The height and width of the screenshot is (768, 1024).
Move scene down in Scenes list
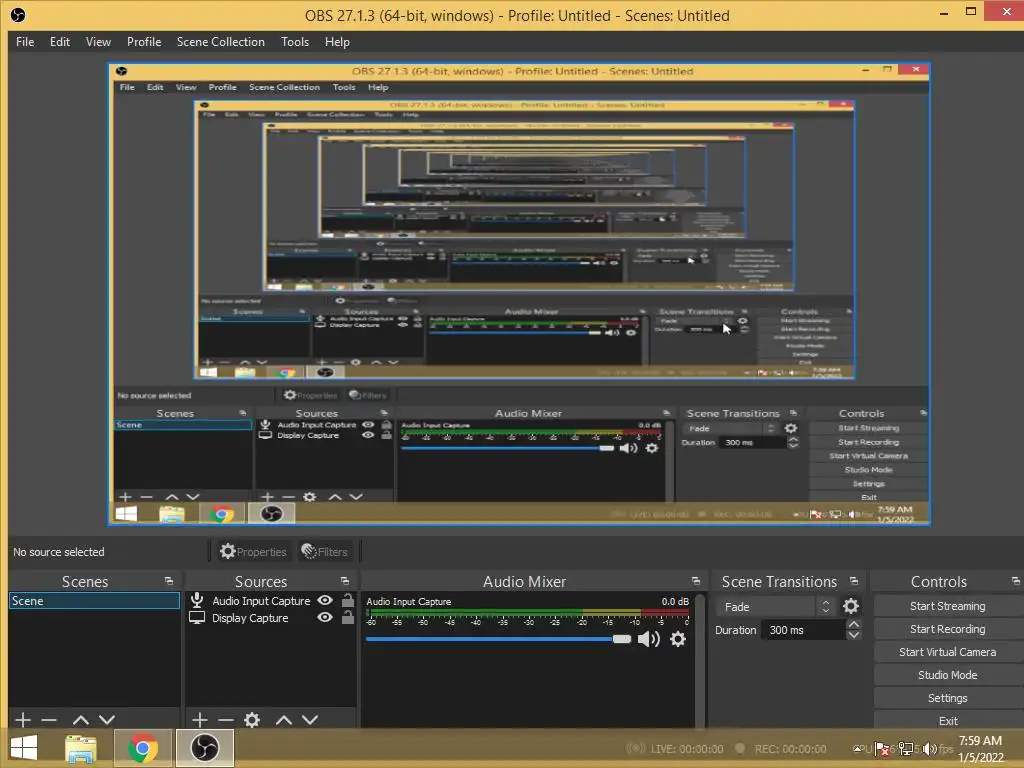coord(107,720)
